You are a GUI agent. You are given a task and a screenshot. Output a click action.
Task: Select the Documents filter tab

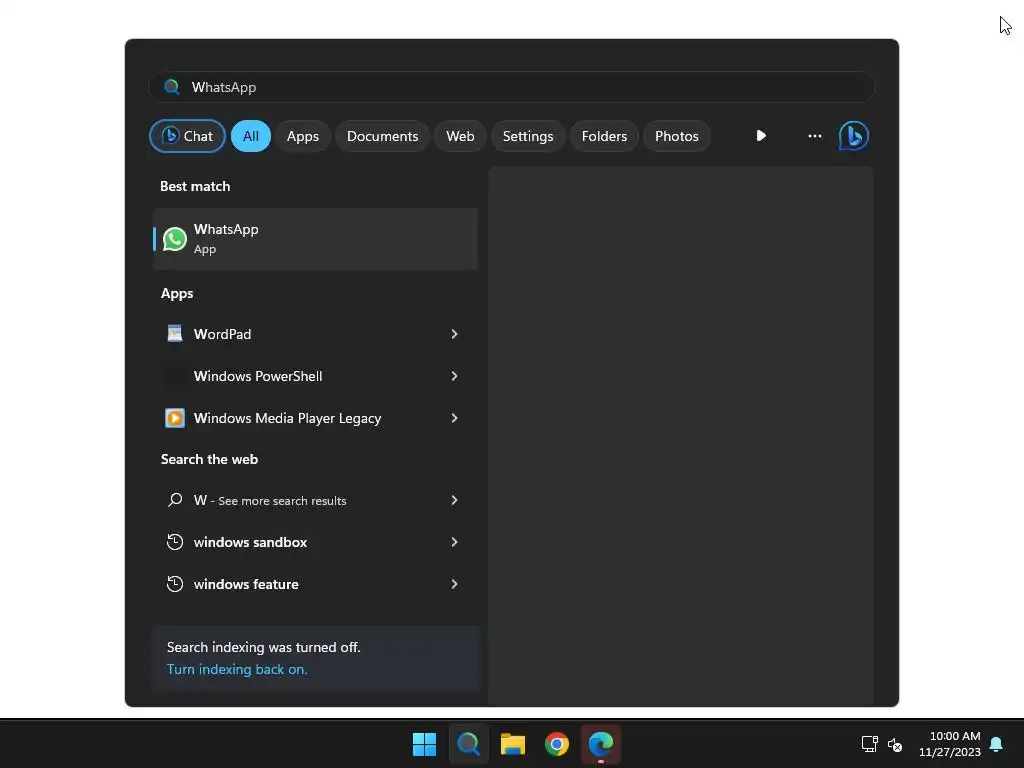tap(382, 136)
